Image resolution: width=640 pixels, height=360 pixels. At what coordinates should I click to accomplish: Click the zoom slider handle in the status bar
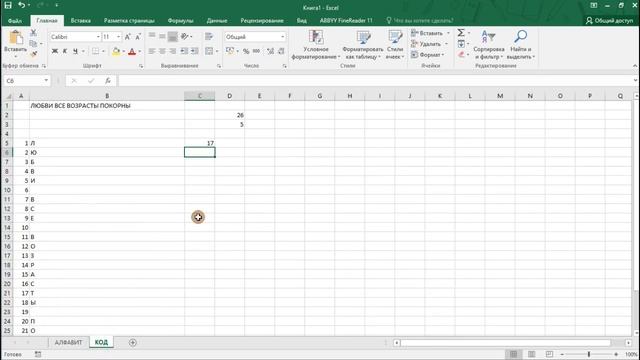pyautogui.click(x=589, y=354)
